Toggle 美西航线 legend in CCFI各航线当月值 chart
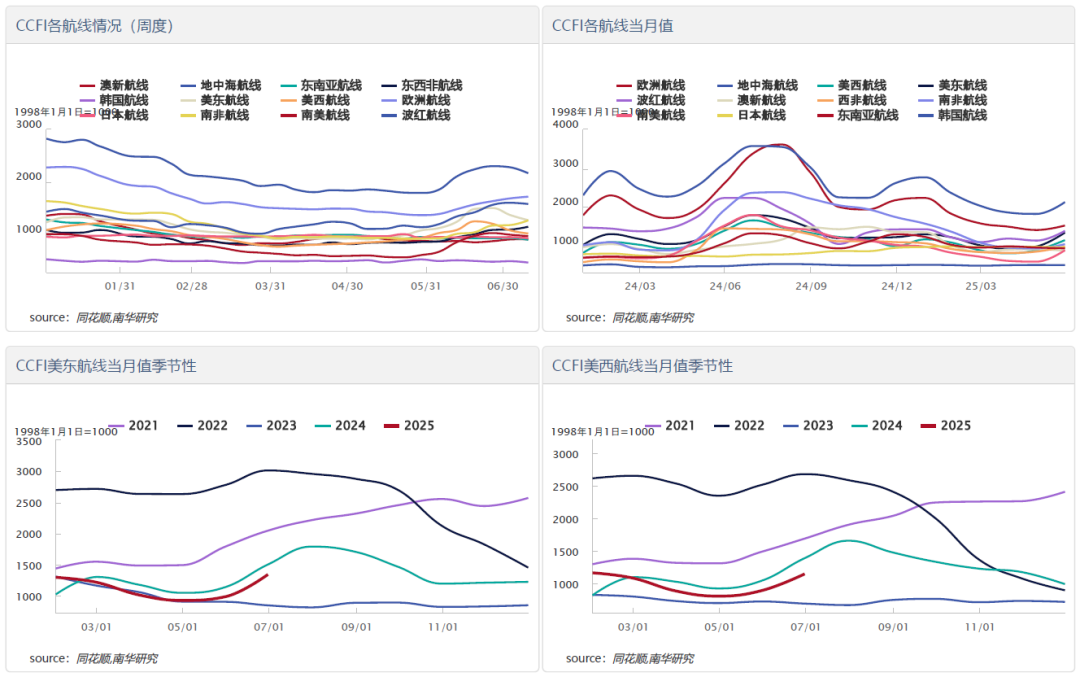Screen dimensions: 1080x677 pyautogui.click(x=852, y=85)
